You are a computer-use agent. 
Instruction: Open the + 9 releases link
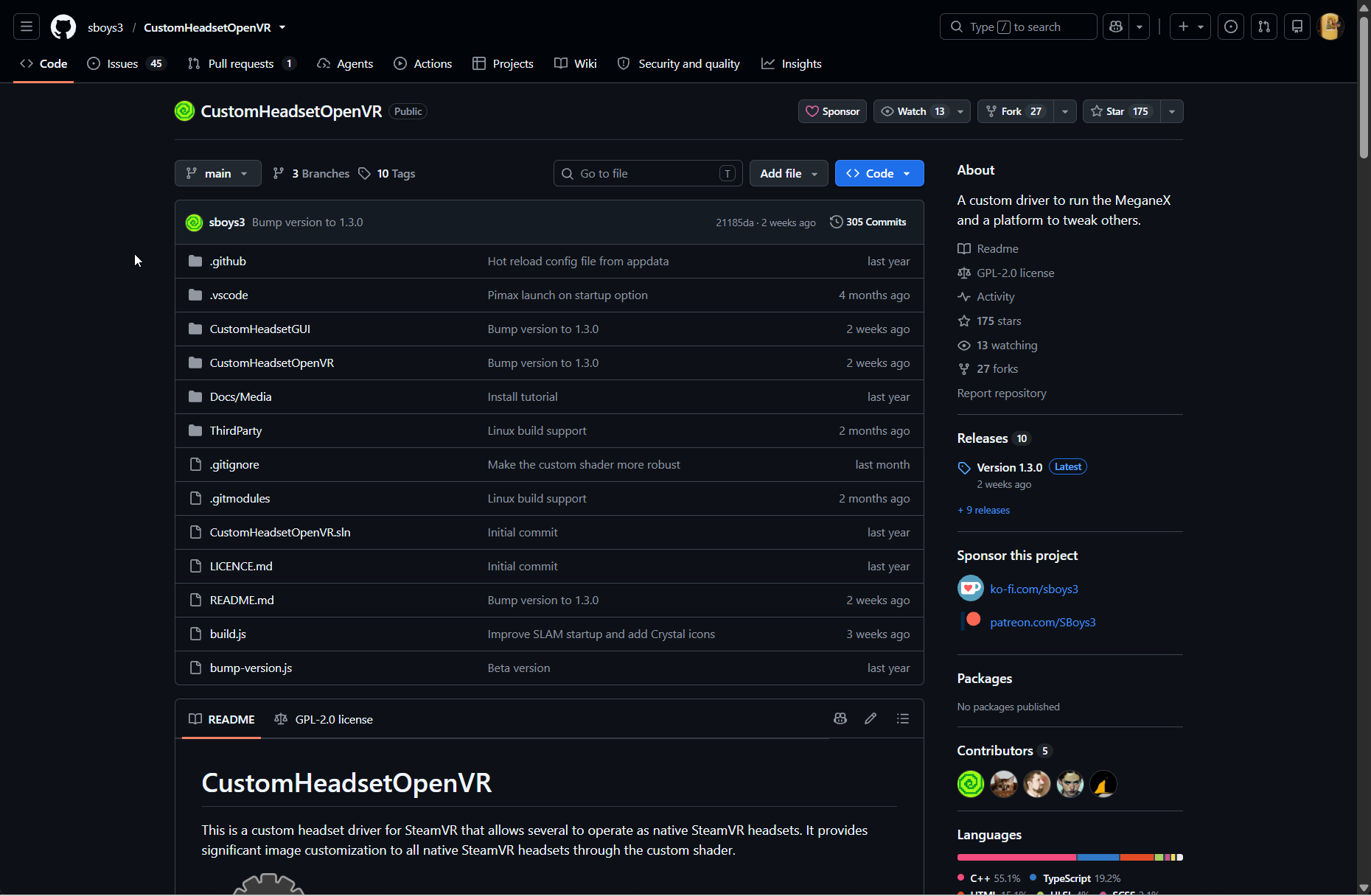[x=983, y=511]
